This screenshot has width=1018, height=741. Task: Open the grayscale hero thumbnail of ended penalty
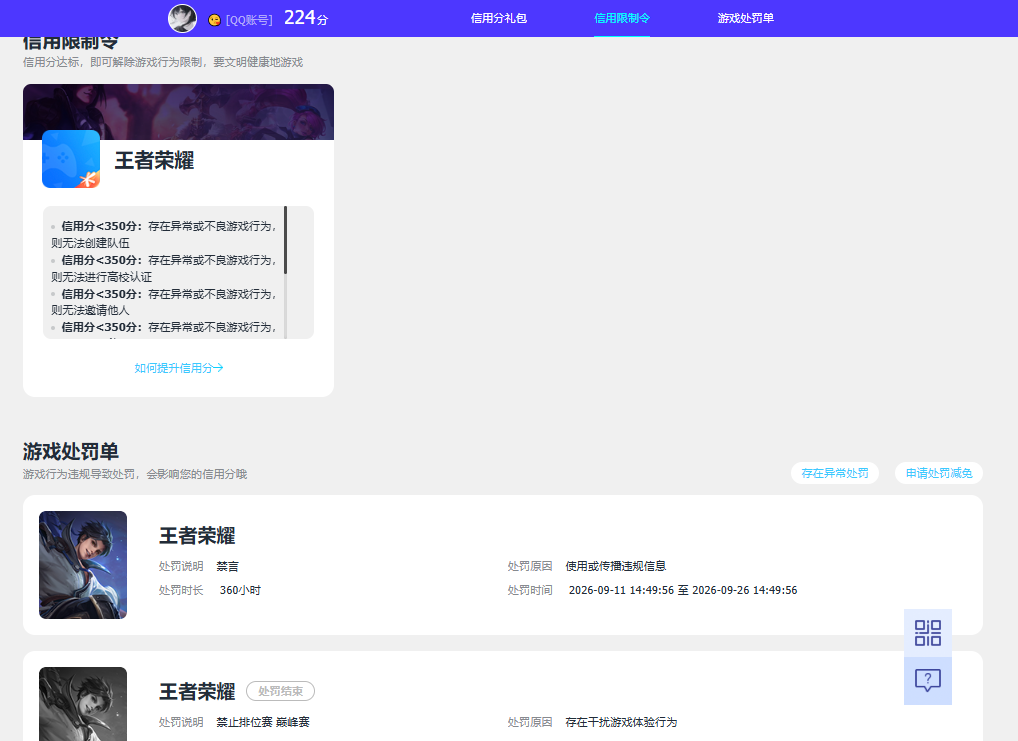pos(83,704)
